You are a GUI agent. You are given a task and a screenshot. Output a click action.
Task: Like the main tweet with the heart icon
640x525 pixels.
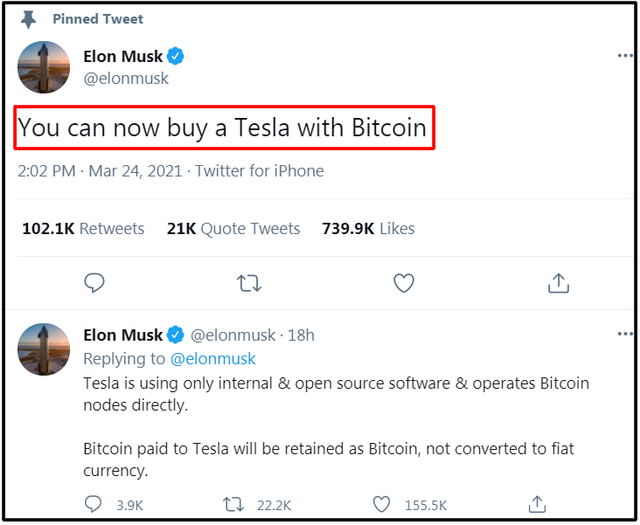point(403,283)
